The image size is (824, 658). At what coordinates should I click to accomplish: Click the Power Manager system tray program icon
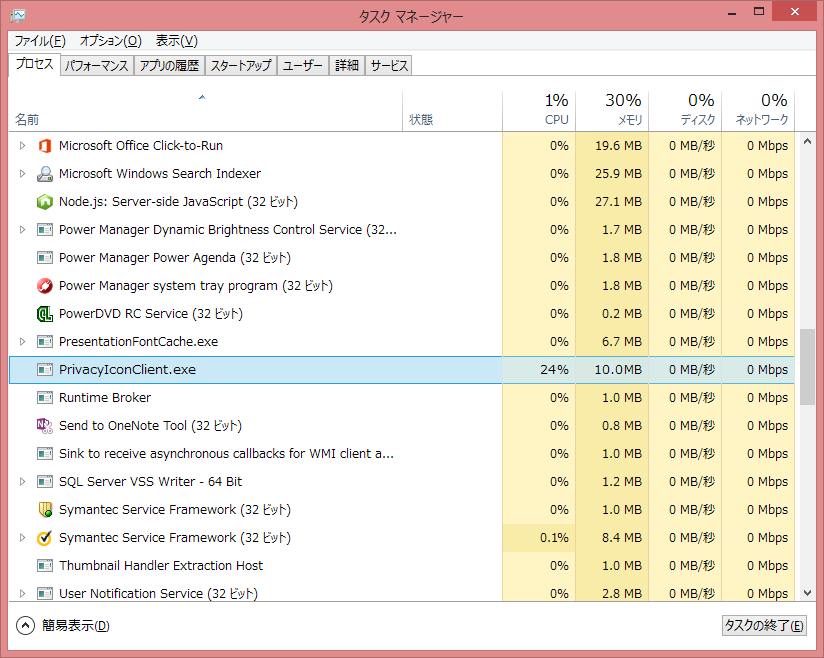(44, 286)
